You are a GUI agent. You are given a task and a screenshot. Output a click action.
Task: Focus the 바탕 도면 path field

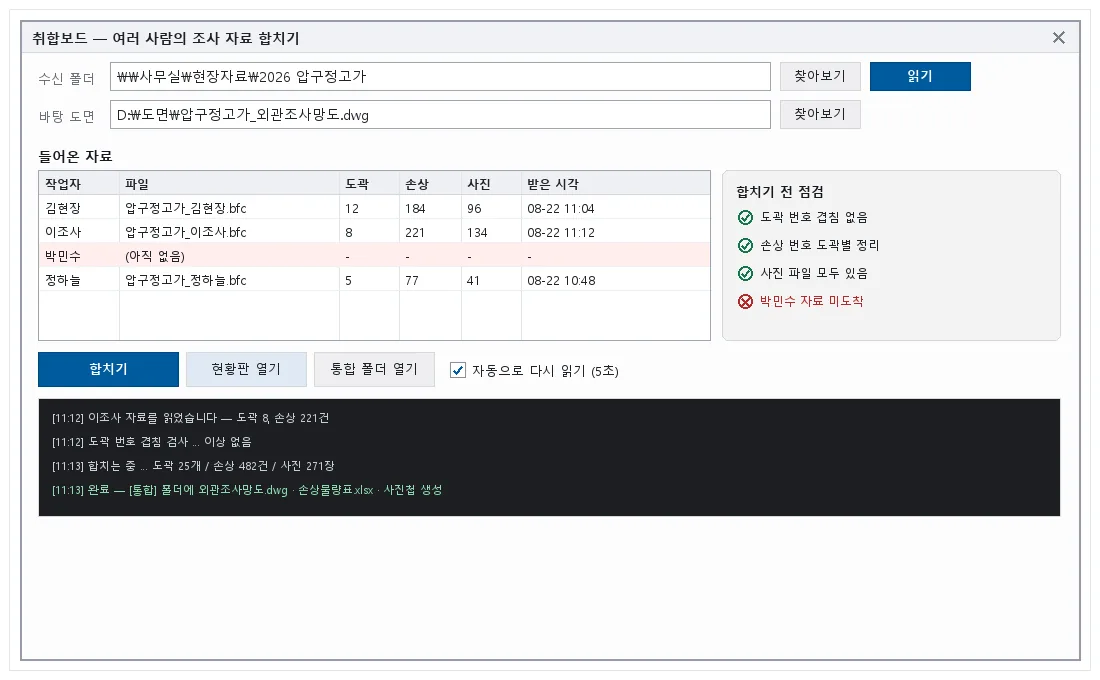(x=440, y=114)
